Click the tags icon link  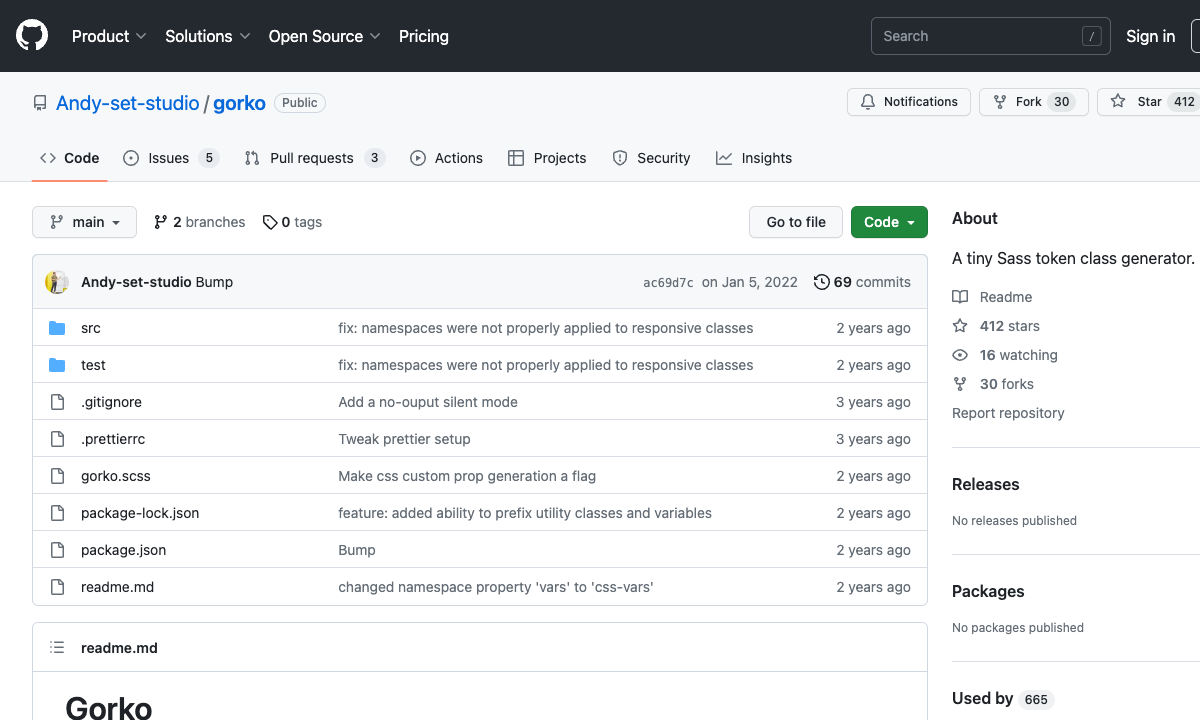point(270,222)
